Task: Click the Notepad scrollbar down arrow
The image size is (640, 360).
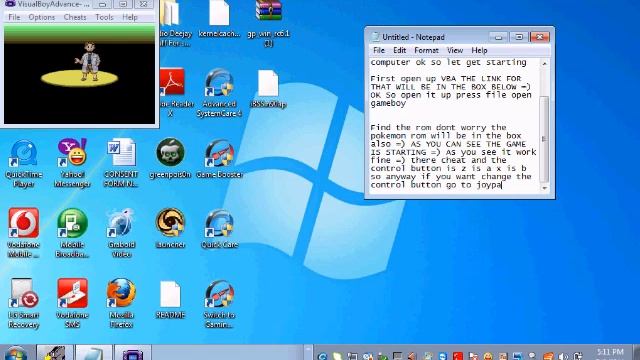Action: click(544, 188)
